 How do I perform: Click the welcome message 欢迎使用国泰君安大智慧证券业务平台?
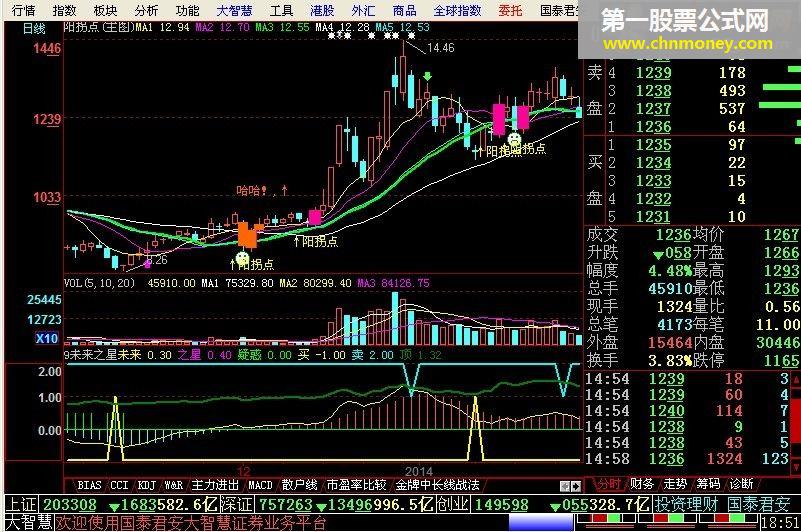[x=191, y=523]
